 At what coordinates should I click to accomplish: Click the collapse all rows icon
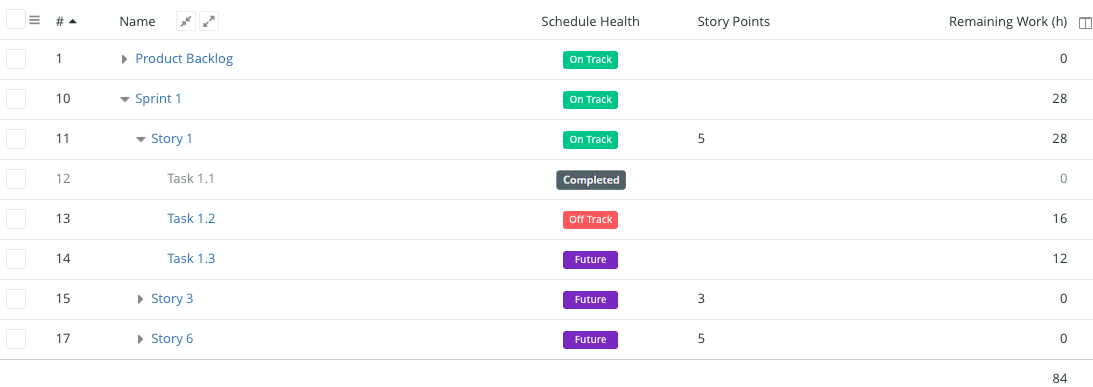pos(185,22)
